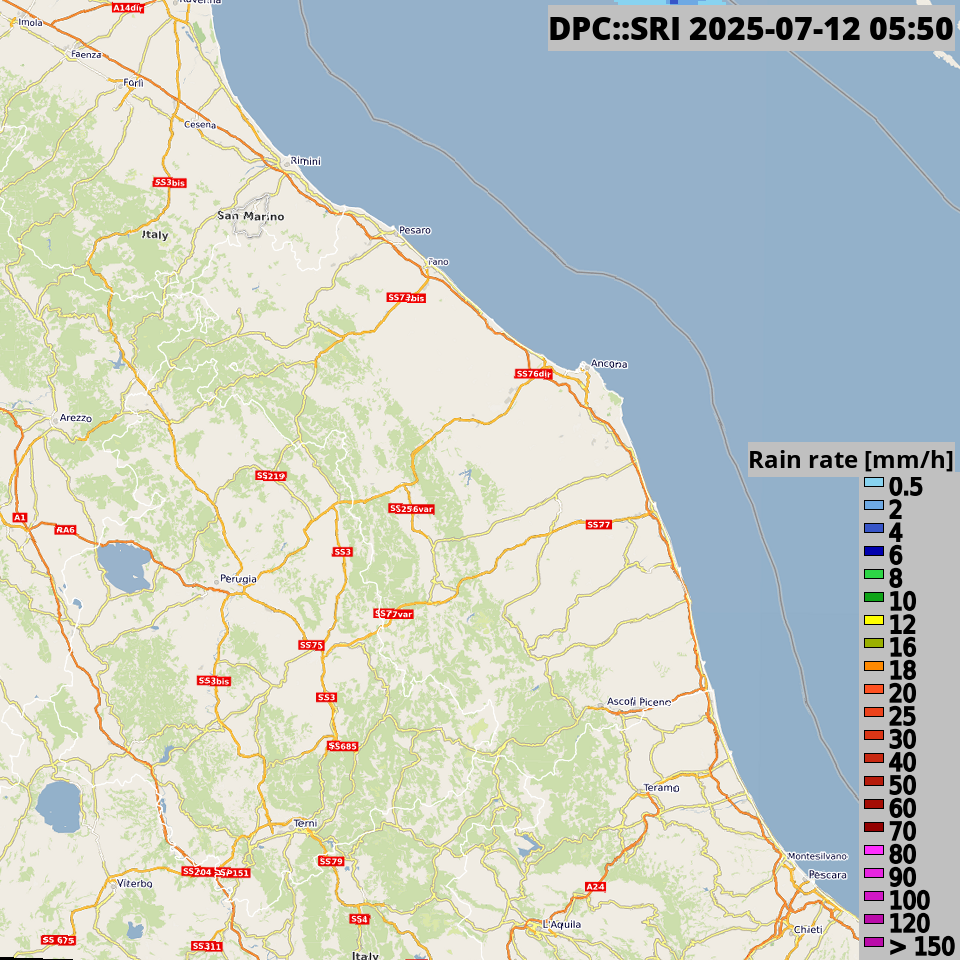Select the San Marino label
Viewport: 960px width, 960px height.
251,216
